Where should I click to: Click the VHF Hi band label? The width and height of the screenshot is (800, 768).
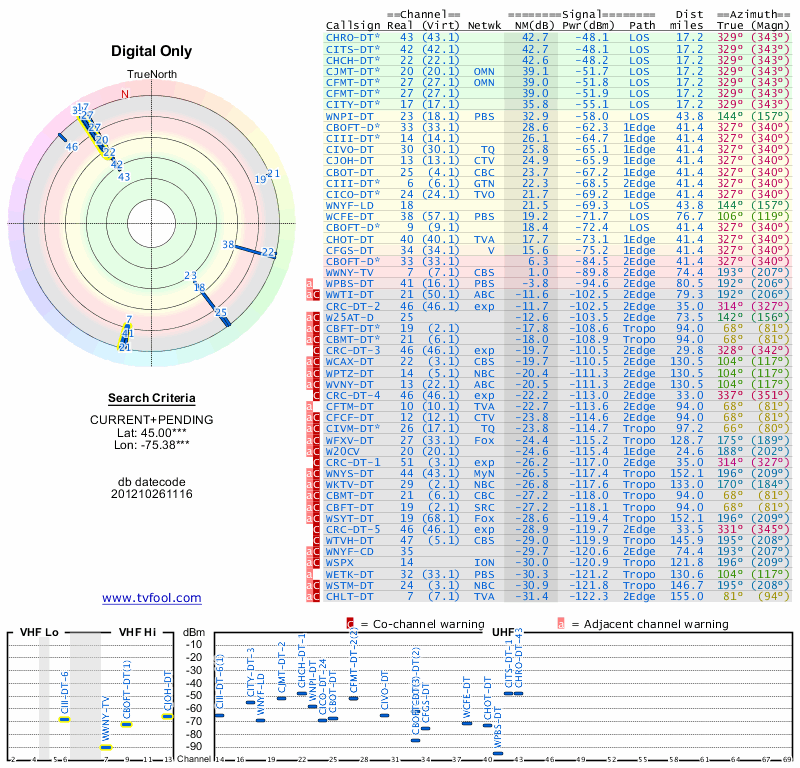pyautogui.click(x=138, y=632)
